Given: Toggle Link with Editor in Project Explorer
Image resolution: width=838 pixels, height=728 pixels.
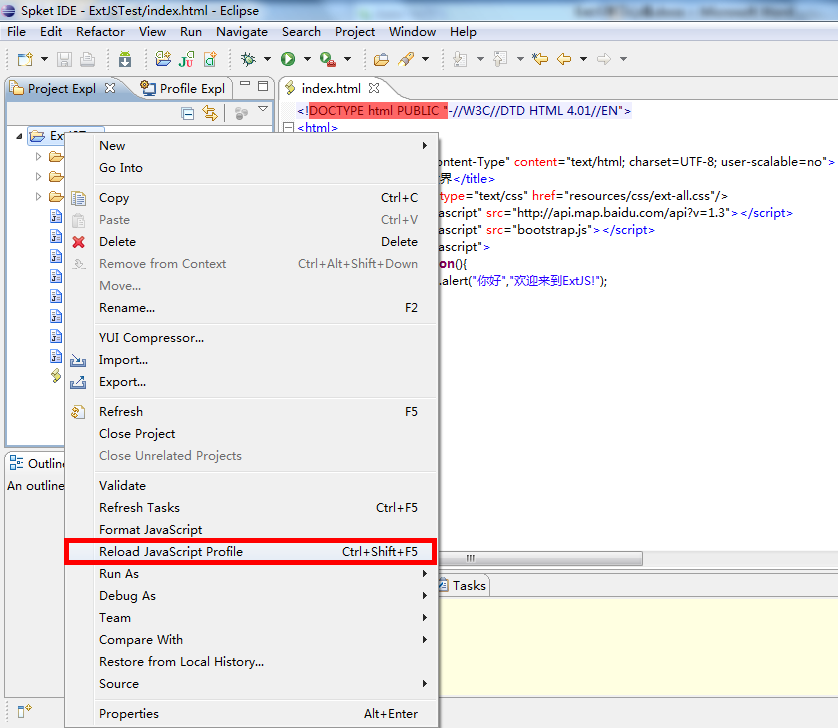Looking at the screenshot, I should (x=210, y=112).
